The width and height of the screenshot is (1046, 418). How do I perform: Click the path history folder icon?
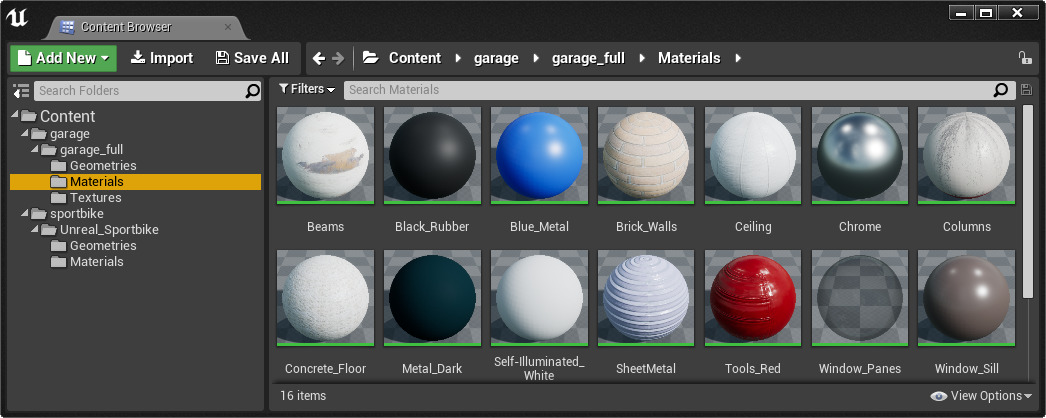(370, 58)
